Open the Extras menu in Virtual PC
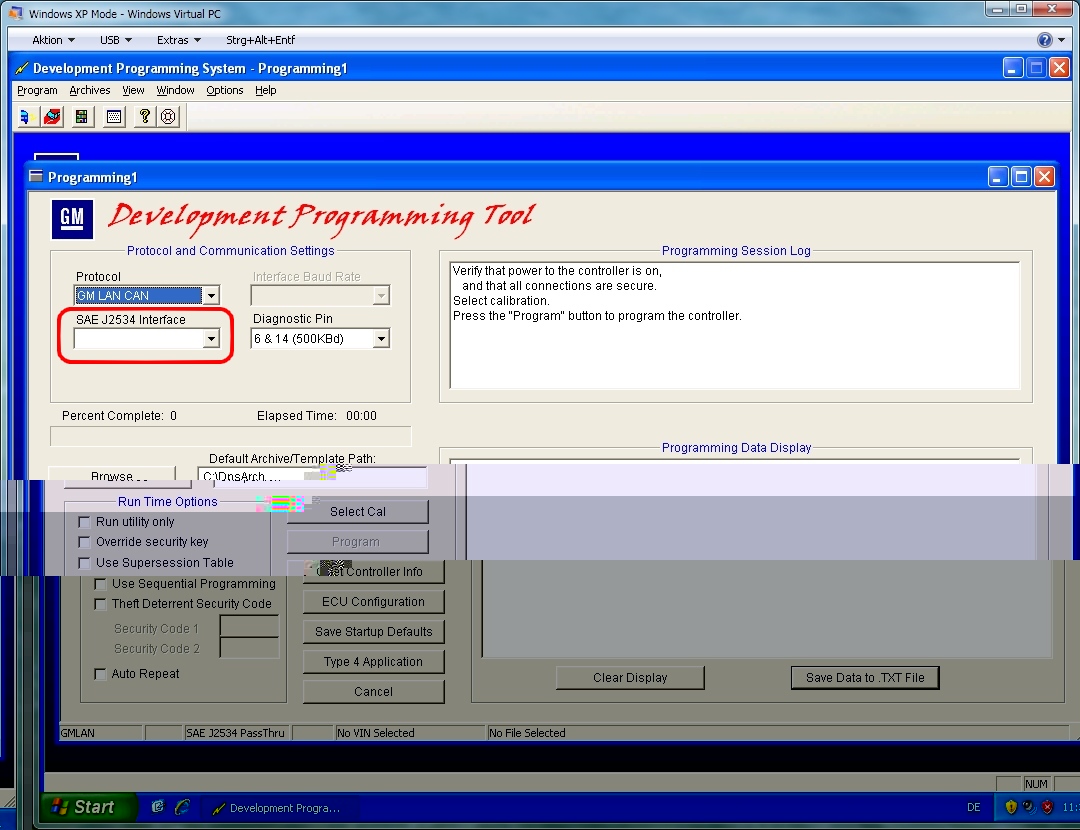 pyautogui.click(x=178, y=40)
